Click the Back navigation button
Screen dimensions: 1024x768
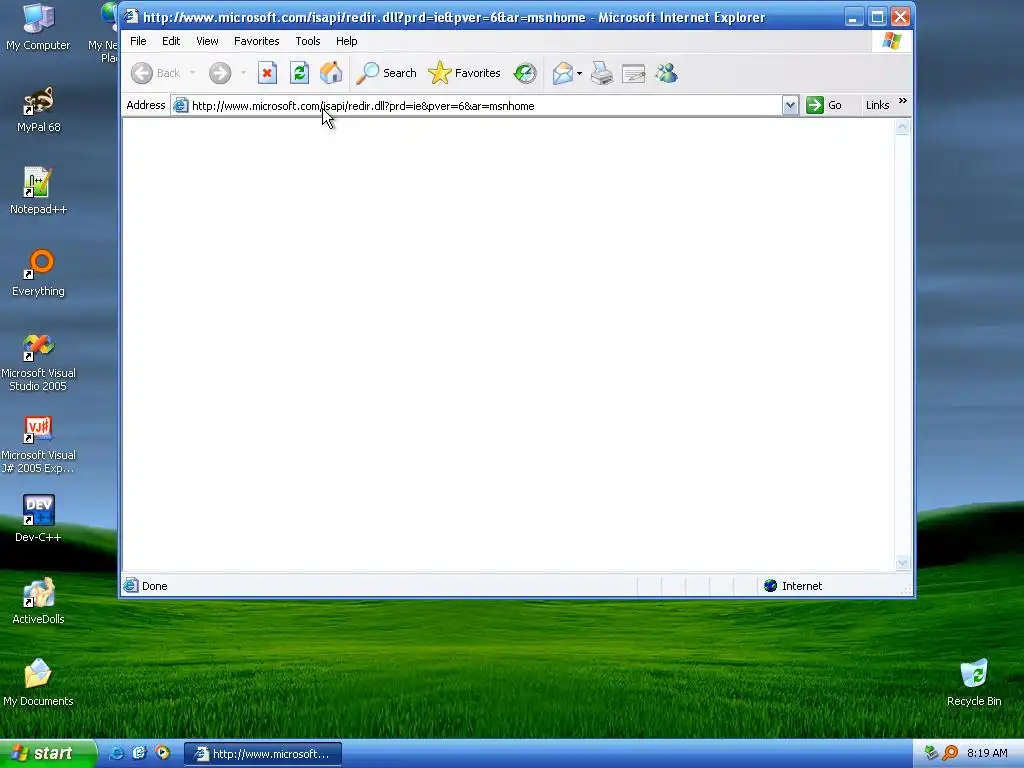click(155, 73)
